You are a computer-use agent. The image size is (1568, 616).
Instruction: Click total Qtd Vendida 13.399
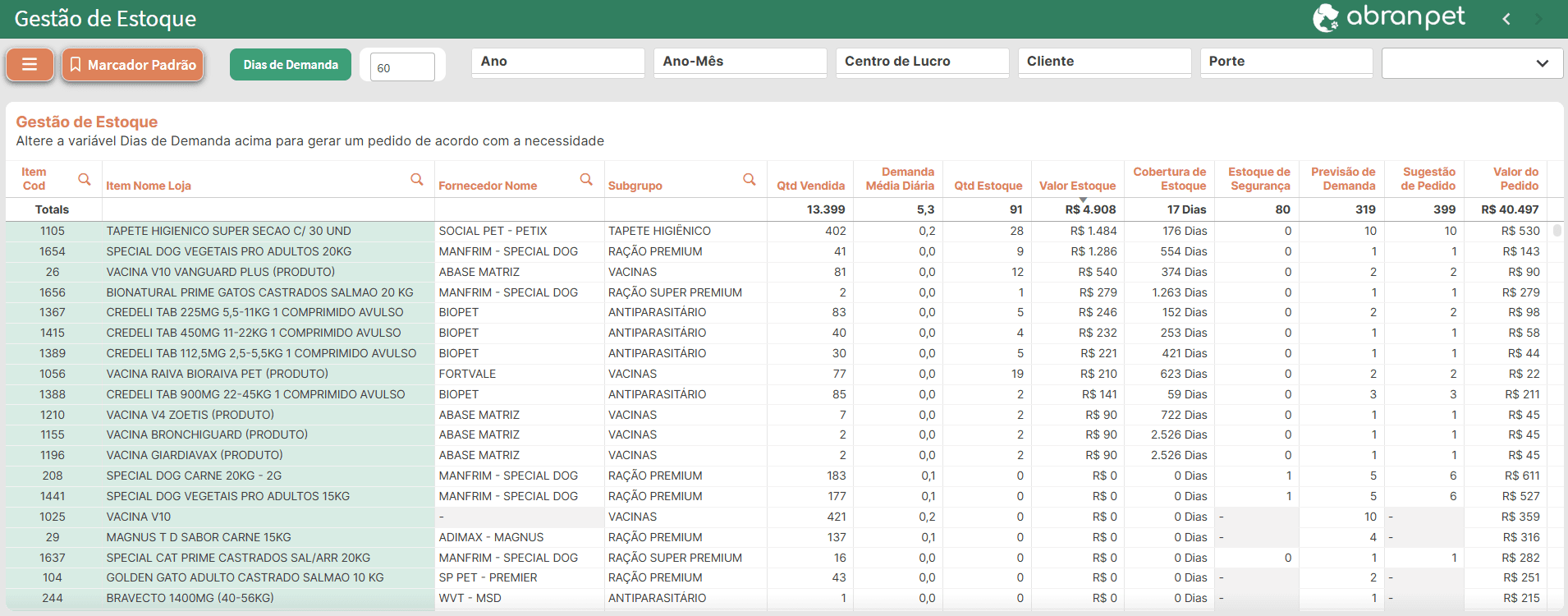tap(826, 209)
